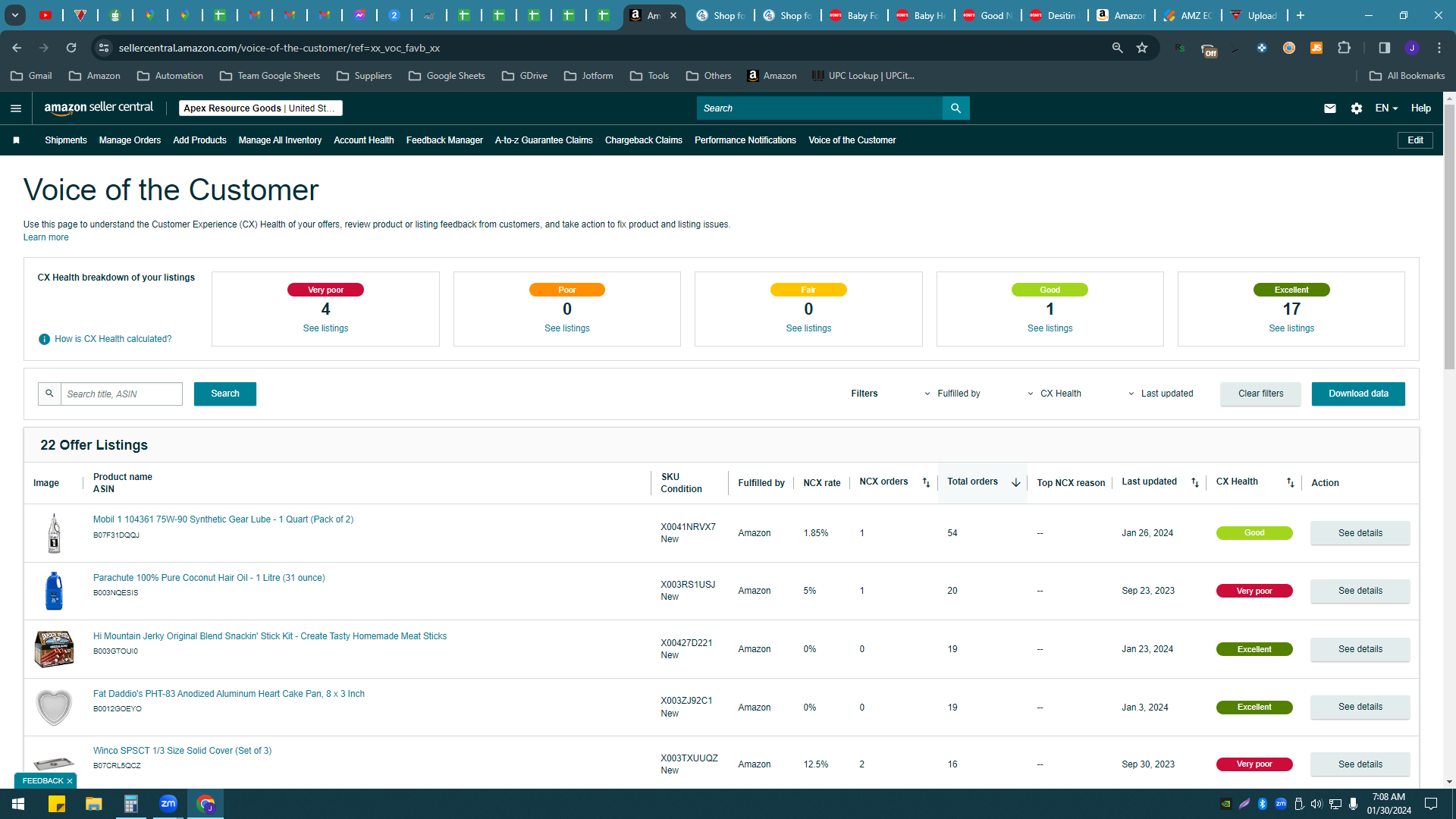This screenshot has height=819, width=1456.
Task: Toggle sort on CX Health column
Action: click(x=1290, y=482)
